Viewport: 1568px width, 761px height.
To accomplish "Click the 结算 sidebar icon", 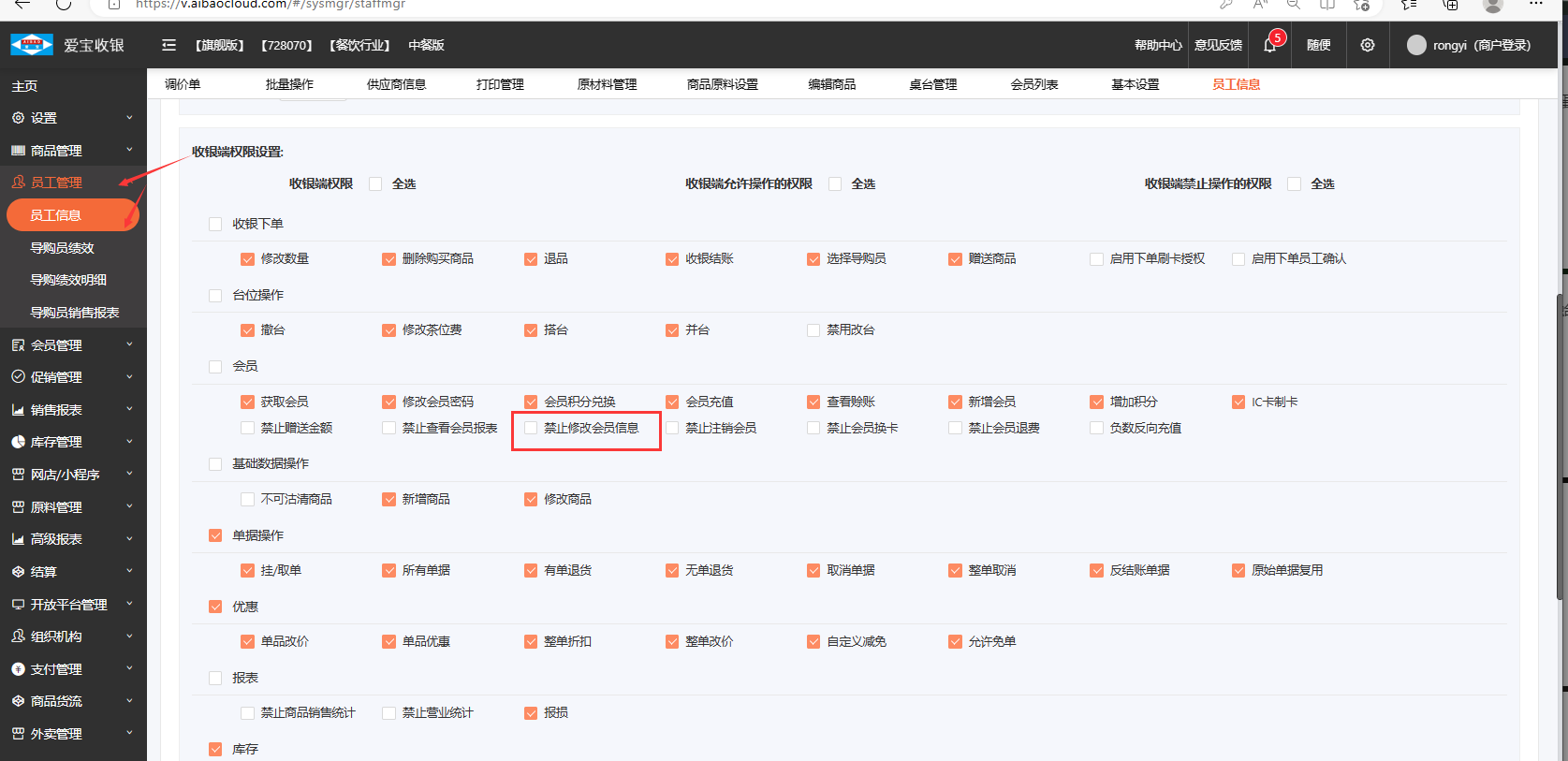I will click(x=18, y=572).
